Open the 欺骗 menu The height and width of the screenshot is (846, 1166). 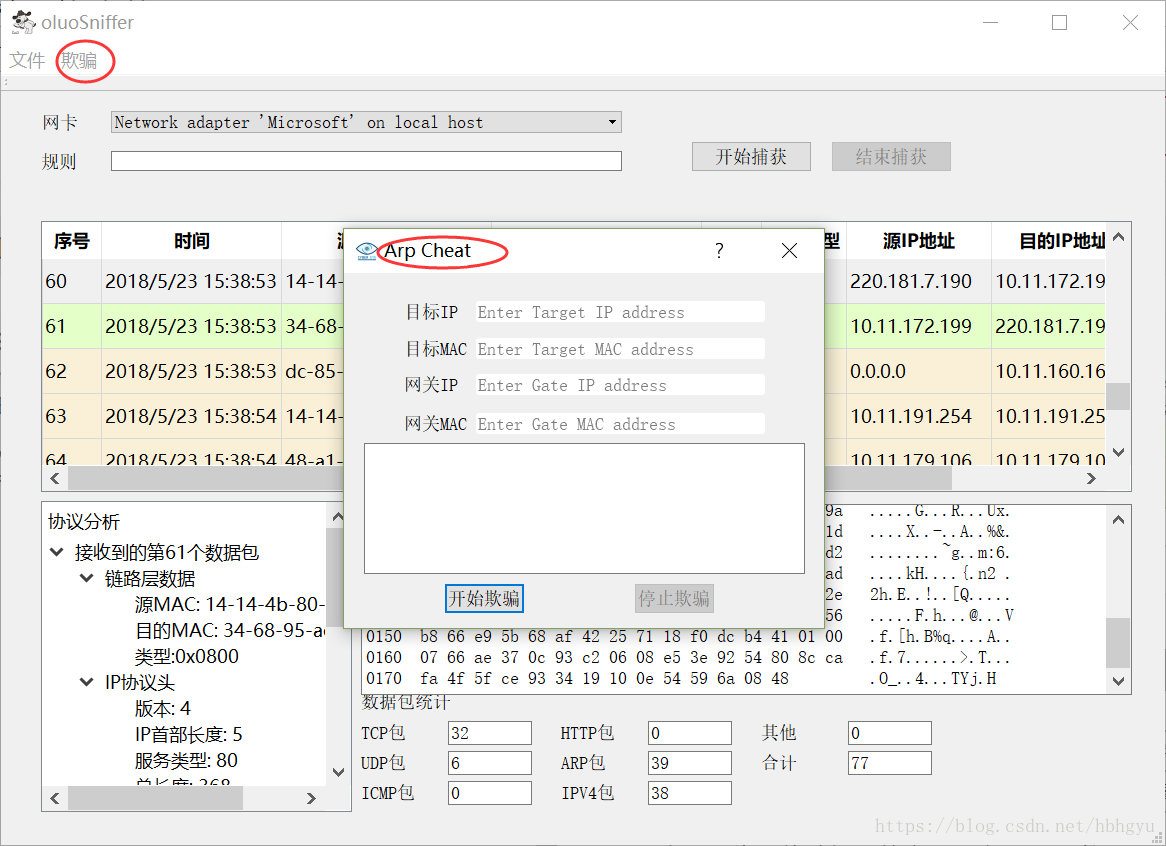tap(80, 60)
